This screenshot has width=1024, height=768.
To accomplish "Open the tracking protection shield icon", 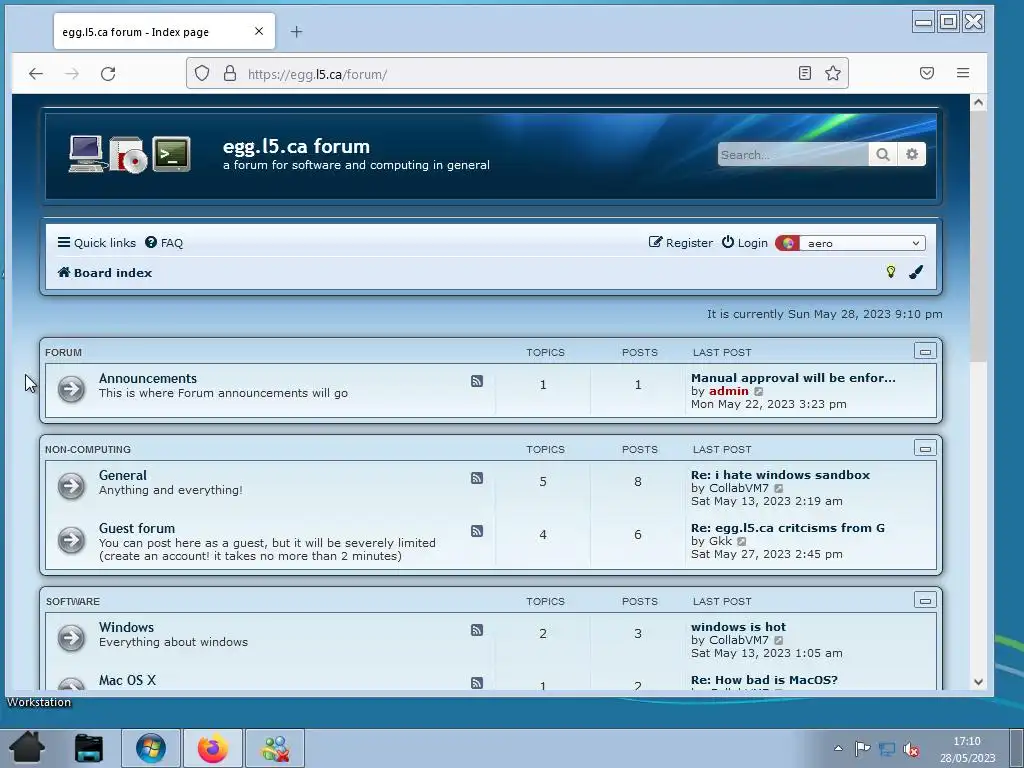I will [202, 73].
